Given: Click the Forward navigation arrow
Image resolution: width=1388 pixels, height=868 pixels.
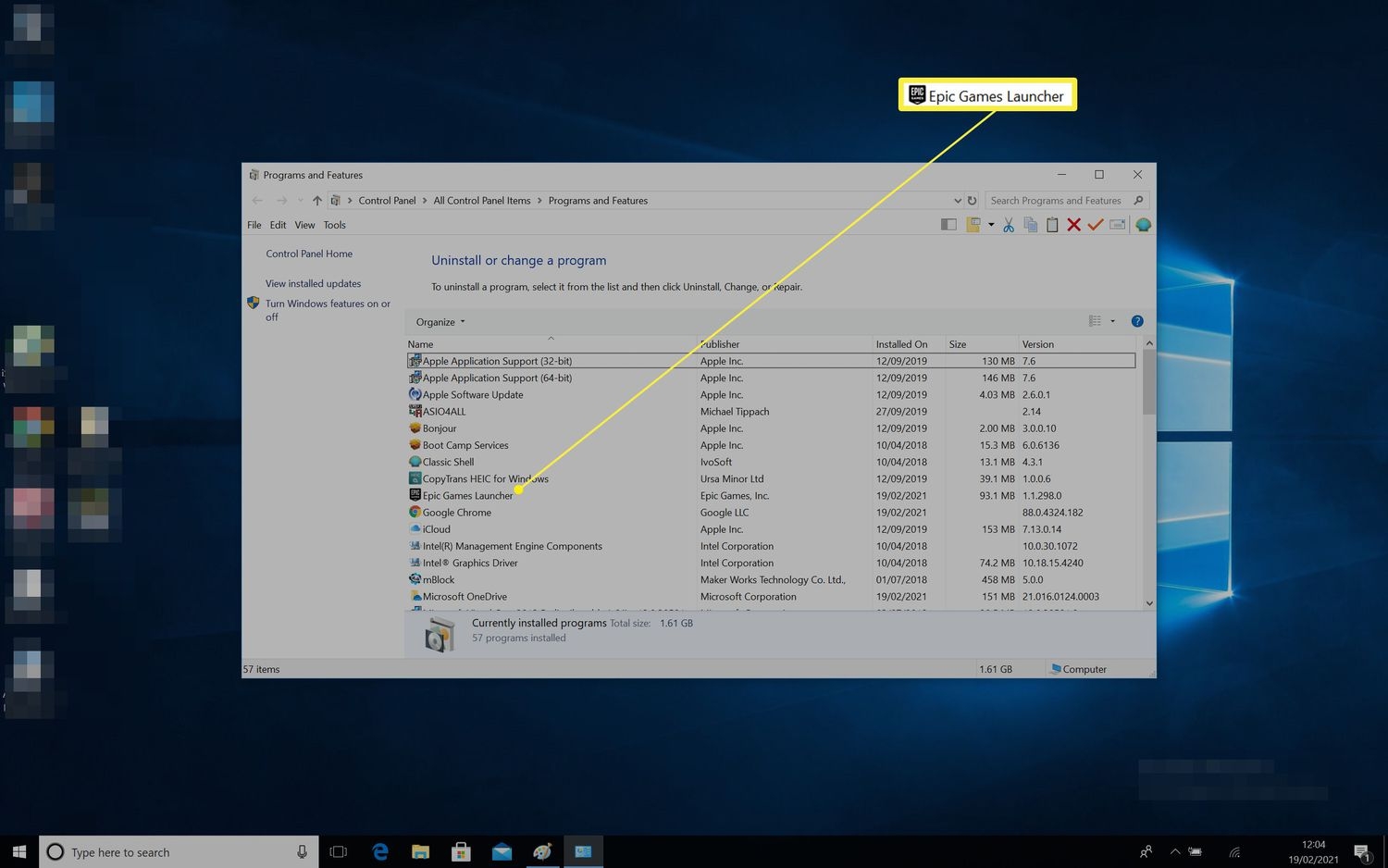Looking at the screenshot, I should click(x=281, y=201).
